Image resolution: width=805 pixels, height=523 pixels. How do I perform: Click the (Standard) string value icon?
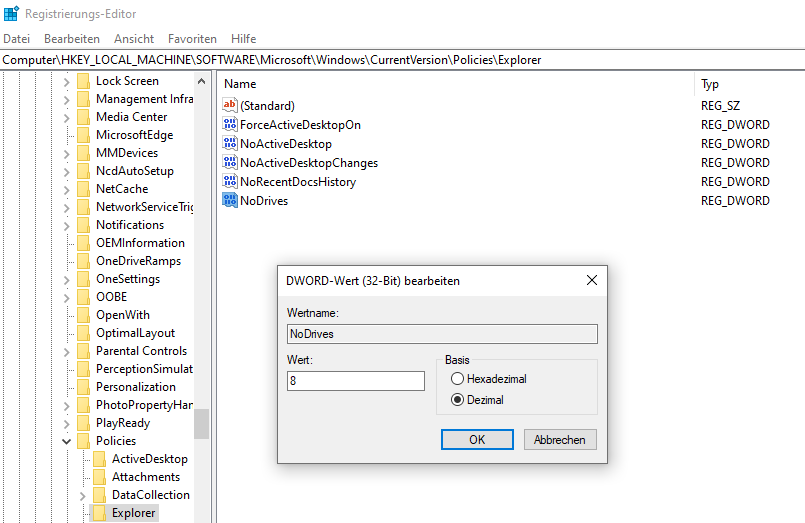click(x=229, y=105)
